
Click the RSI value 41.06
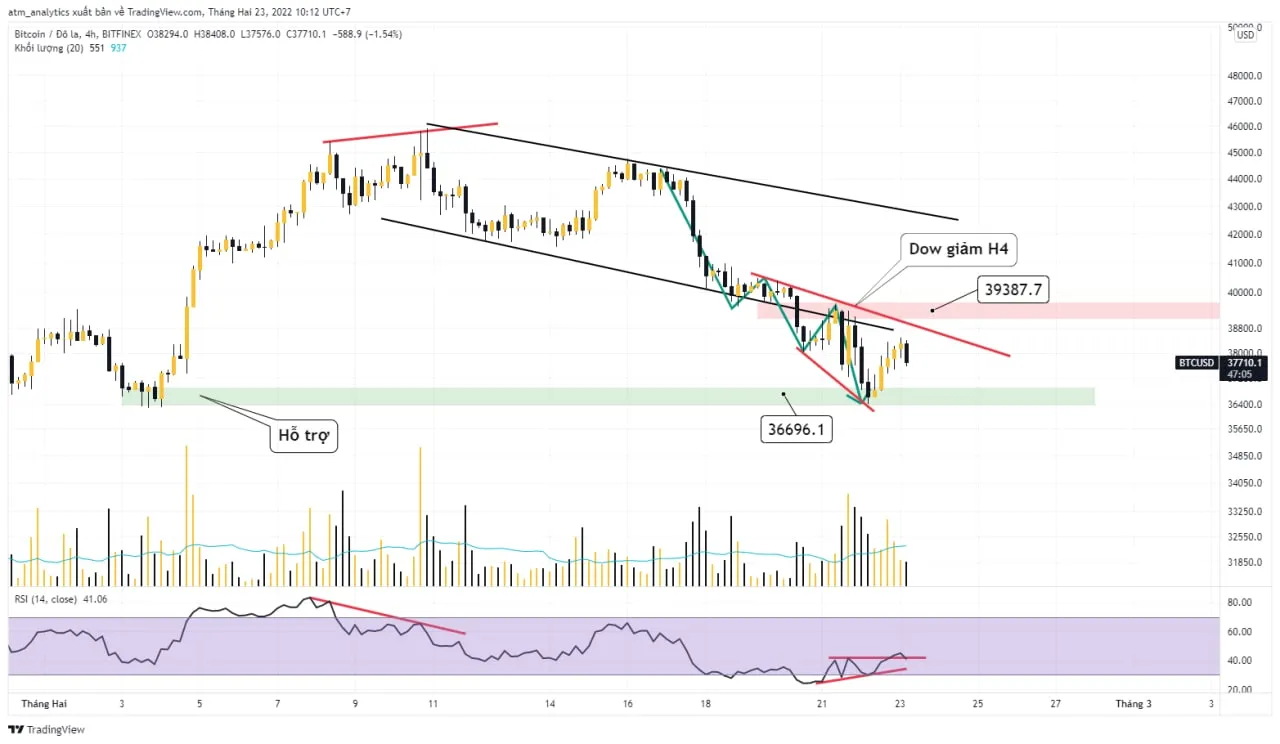pyautogui.click(x=96, y=599)
